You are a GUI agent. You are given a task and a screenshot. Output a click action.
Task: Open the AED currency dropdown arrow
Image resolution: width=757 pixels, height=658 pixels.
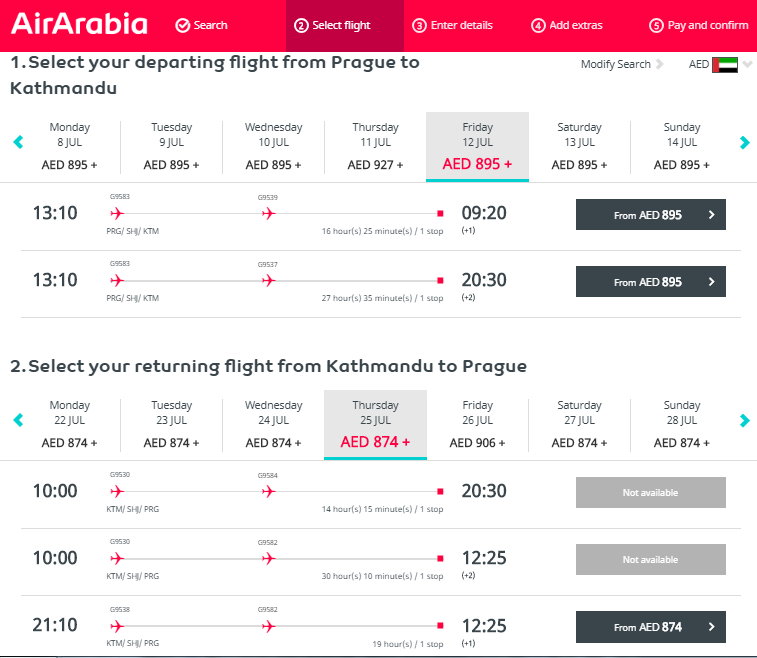coord(747,64)
